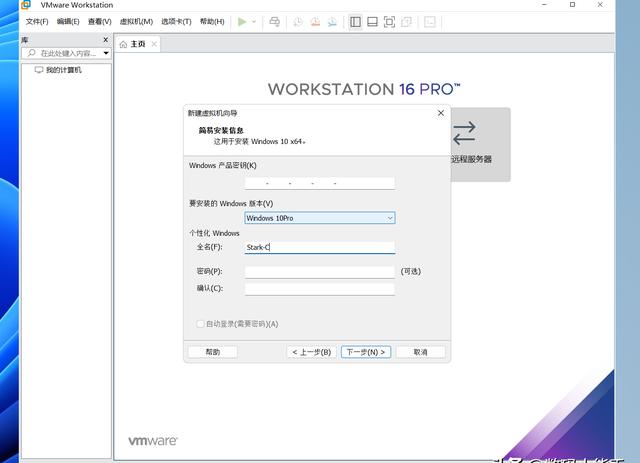Click the Unity mode toolbar icon
This screenshot has height=463, width=640.
[407, 22]
